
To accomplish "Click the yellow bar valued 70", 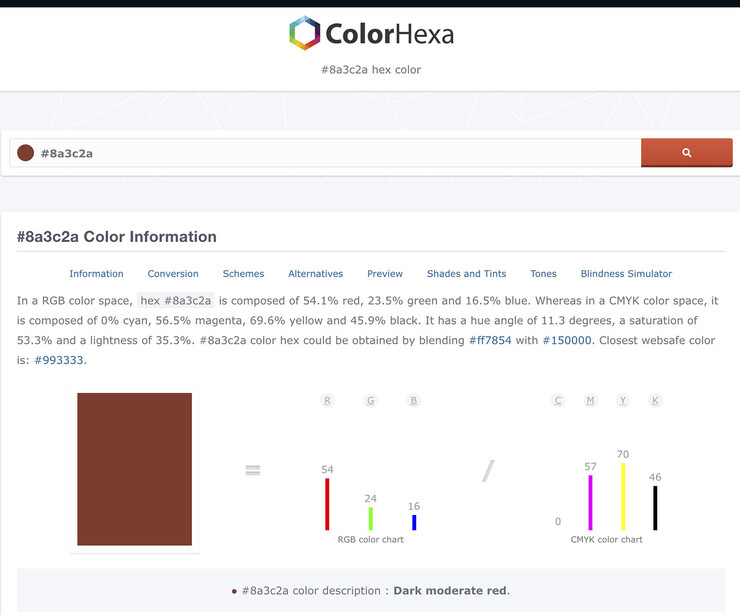I will (623, 497).
